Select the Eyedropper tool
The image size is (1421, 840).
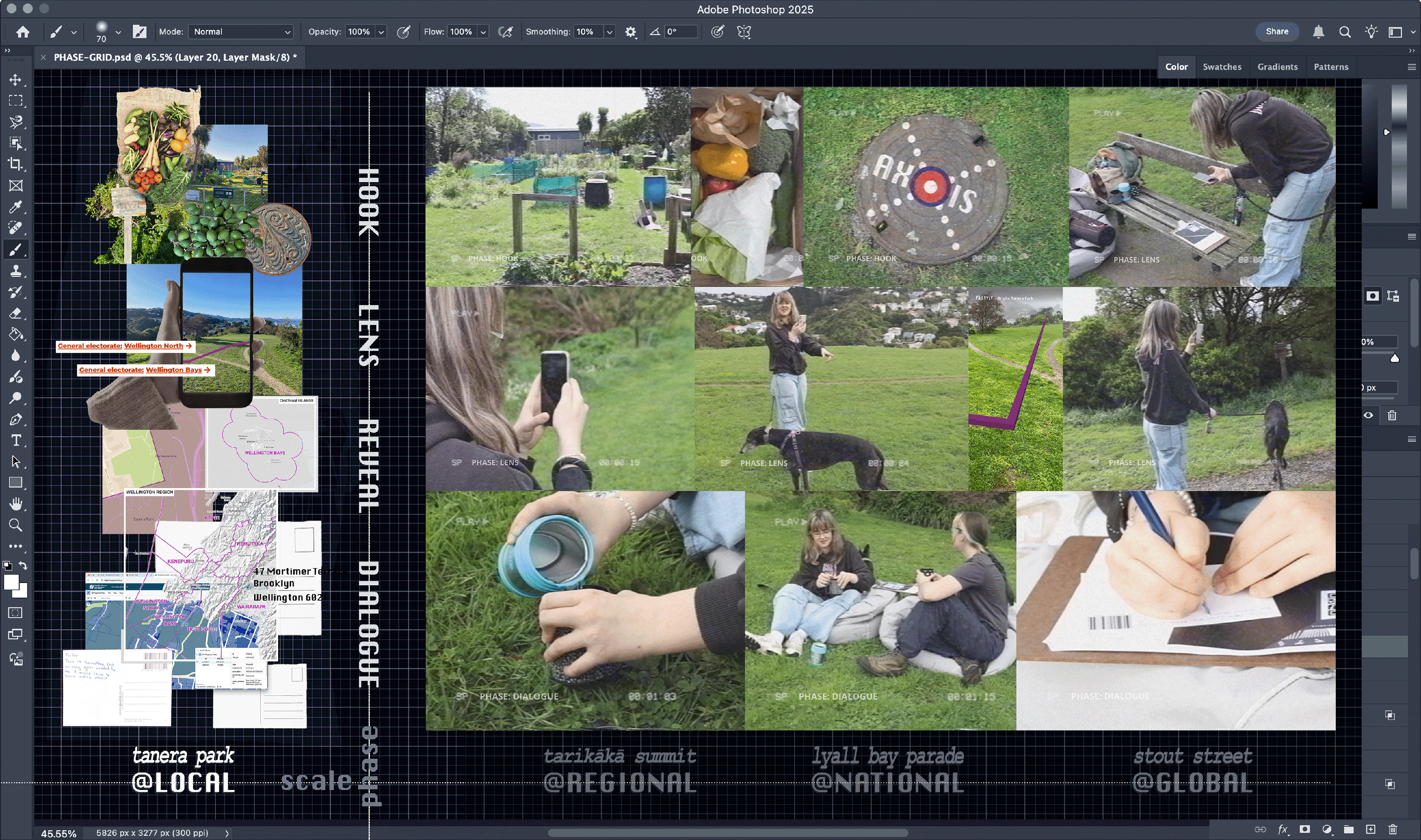pyautogui.click(x=15, y=207)
